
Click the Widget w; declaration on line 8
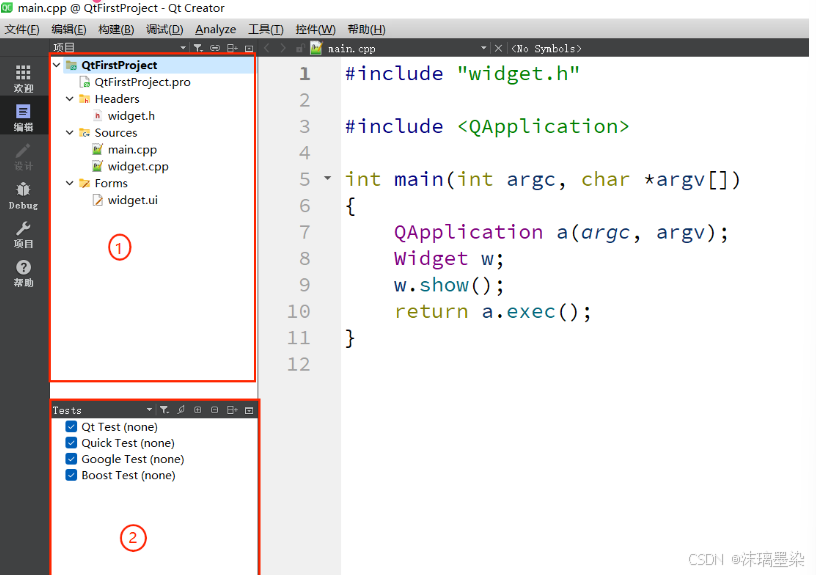point(449,259)
